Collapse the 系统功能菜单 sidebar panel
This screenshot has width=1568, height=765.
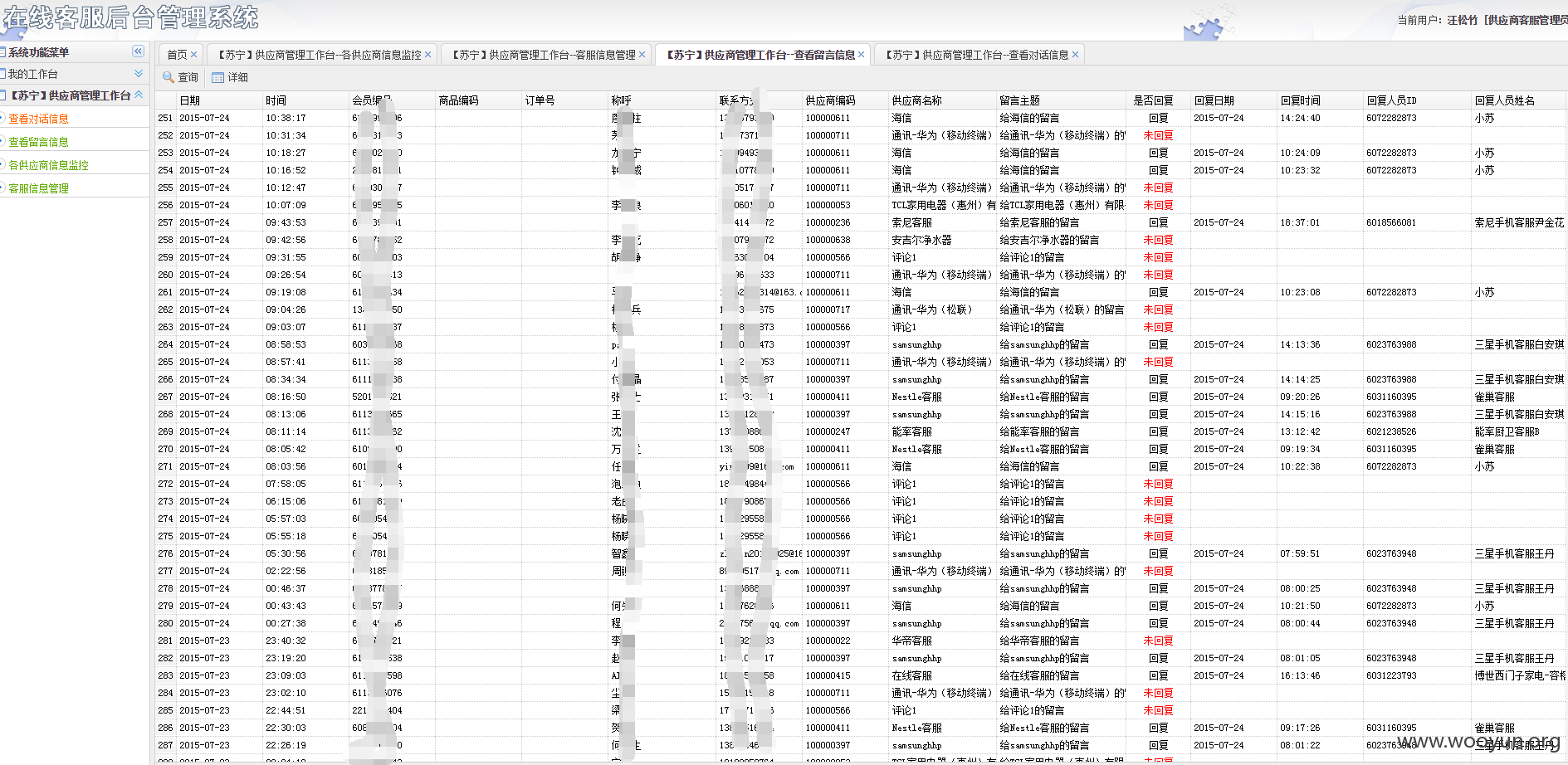tap(138, 51)
